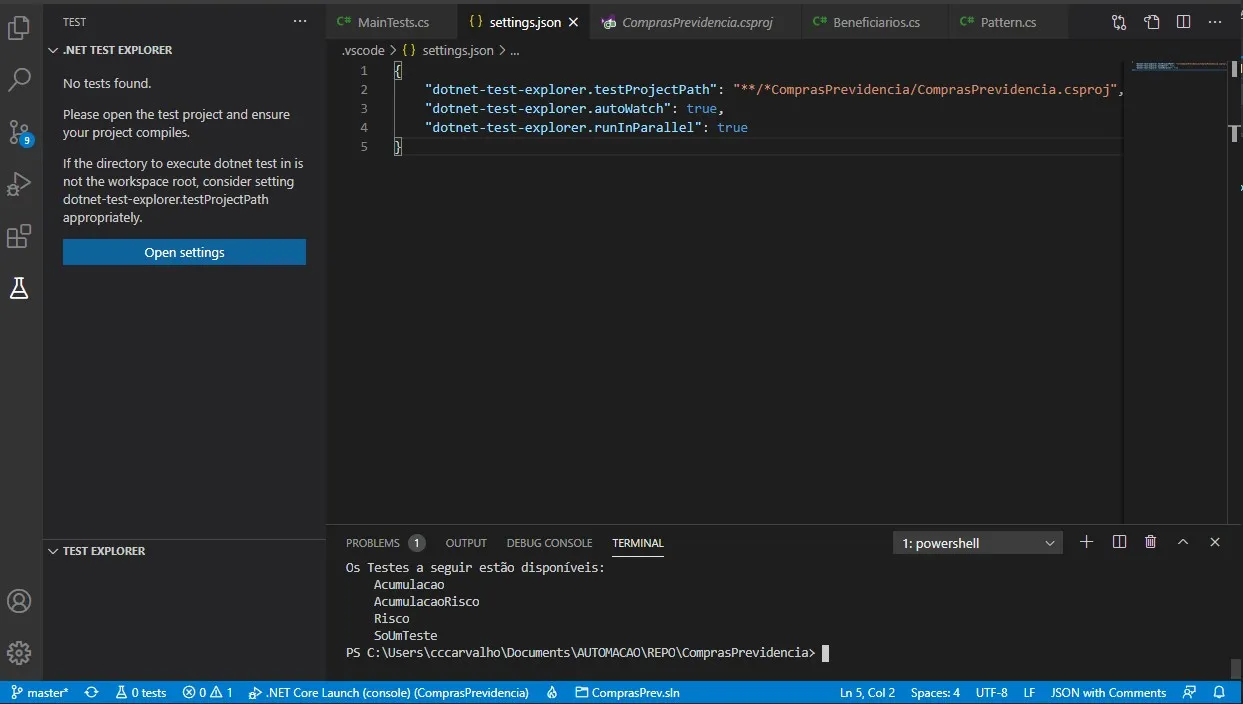Click the master branch in status bar
This screenshot has width=1243, height=704.
pos(40,692)
